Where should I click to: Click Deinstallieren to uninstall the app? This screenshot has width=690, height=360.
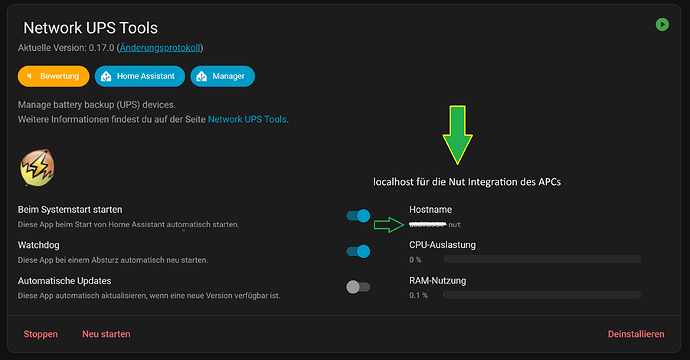[x=636, y=334]
